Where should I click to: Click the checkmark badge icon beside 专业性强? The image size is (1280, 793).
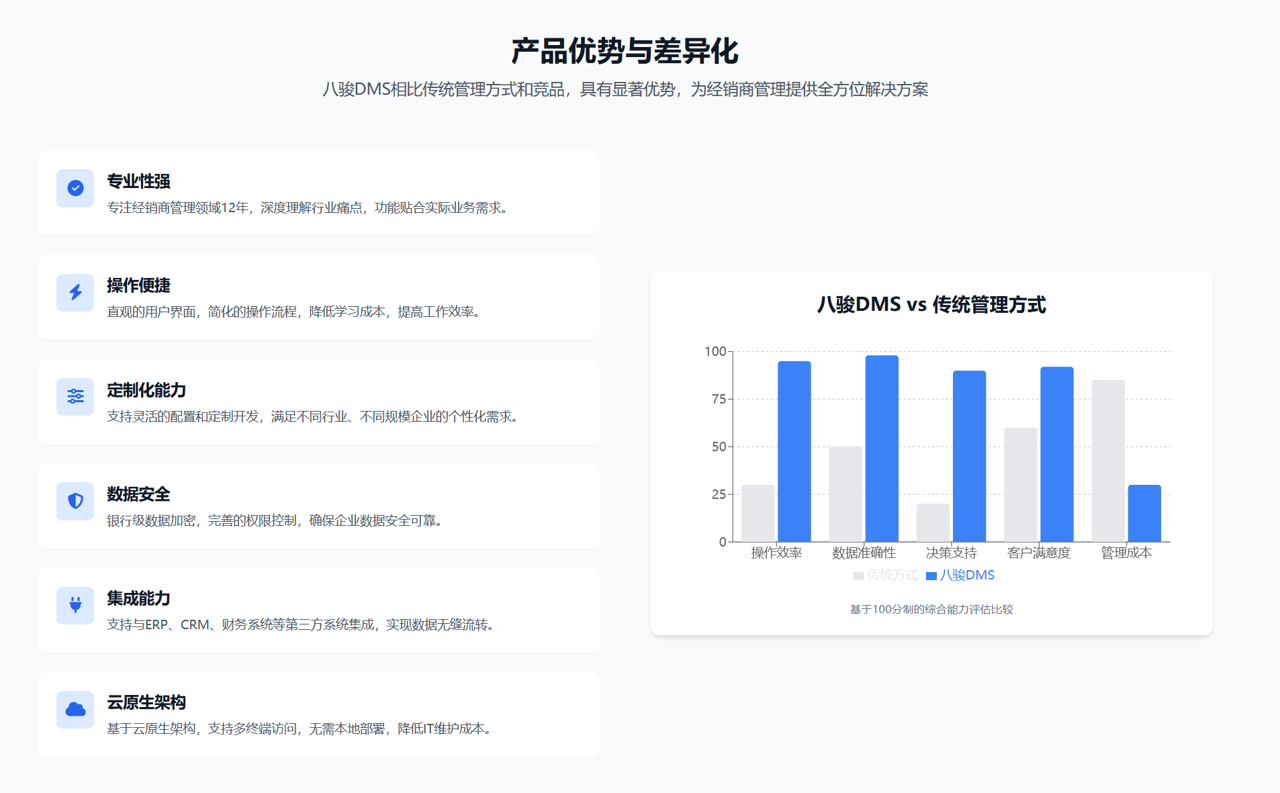coord(75,188)
